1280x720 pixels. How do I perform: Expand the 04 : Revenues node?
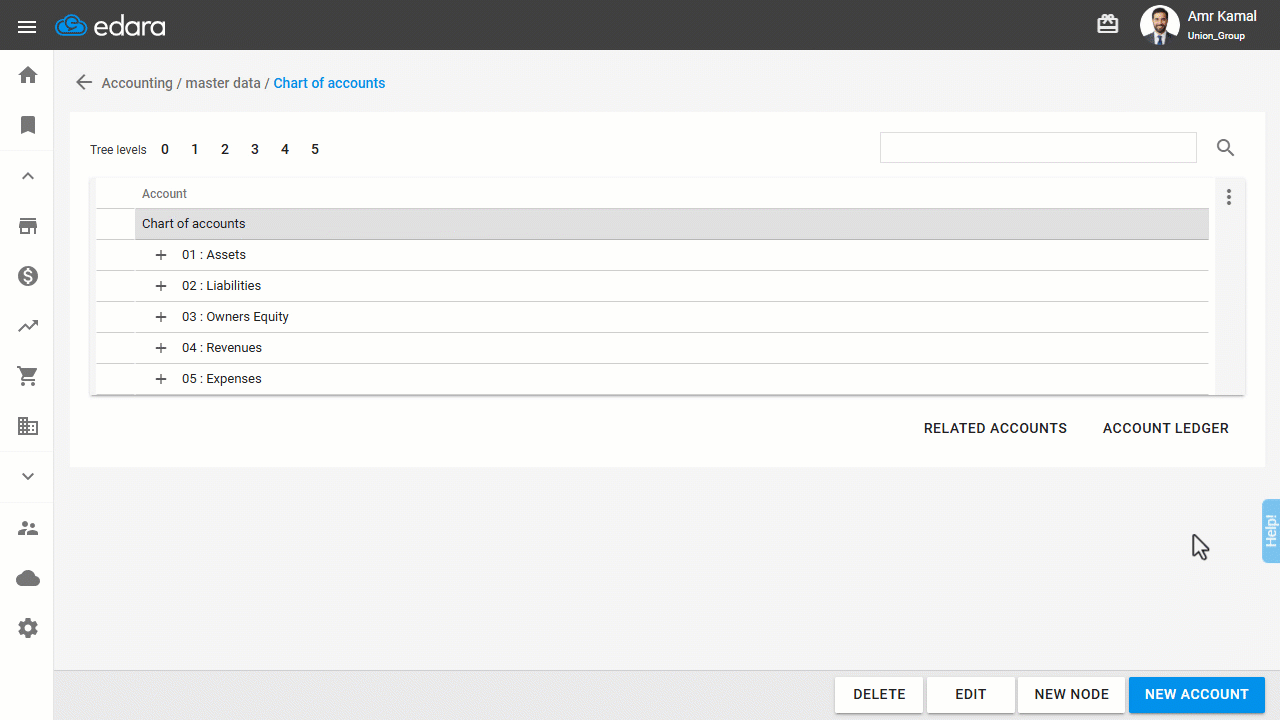click(x=161, y=348)
